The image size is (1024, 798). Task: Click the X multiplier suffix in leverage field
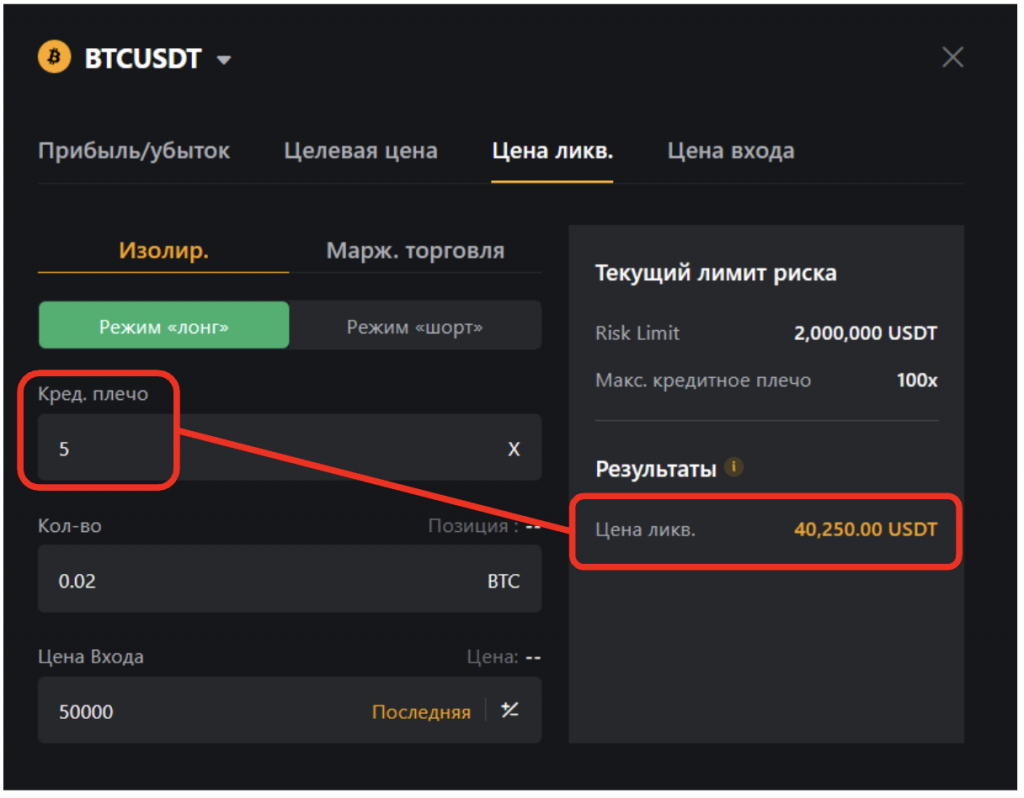(514, 449)
